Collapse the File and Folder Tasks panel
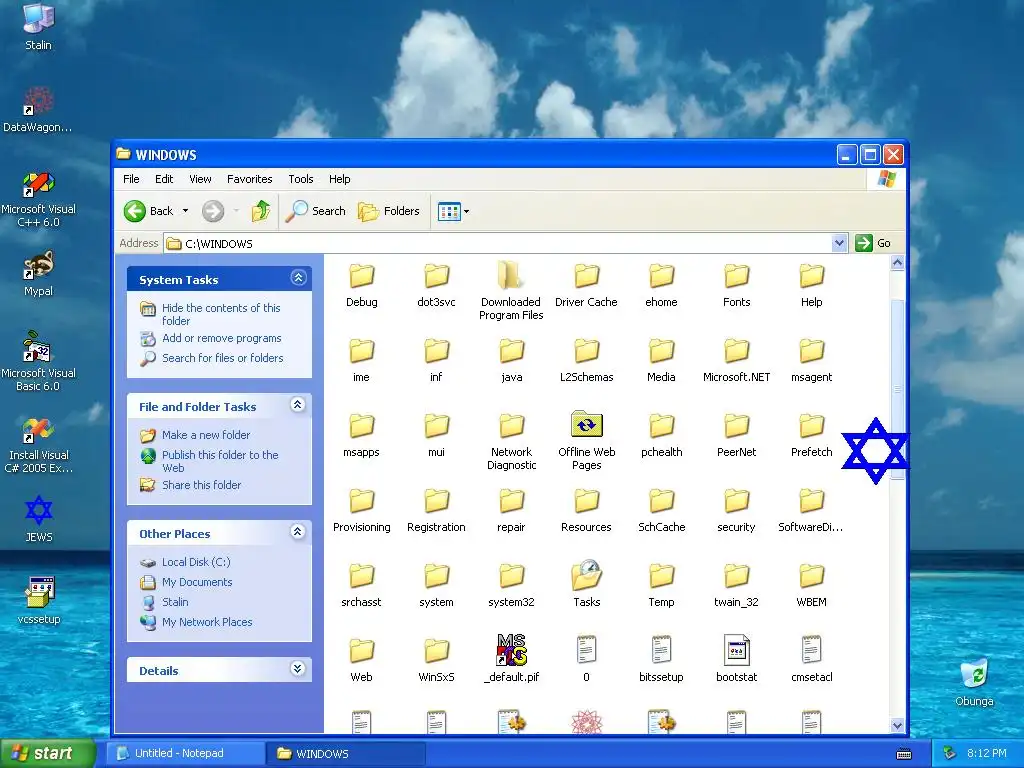 click(x=298, y=405)
